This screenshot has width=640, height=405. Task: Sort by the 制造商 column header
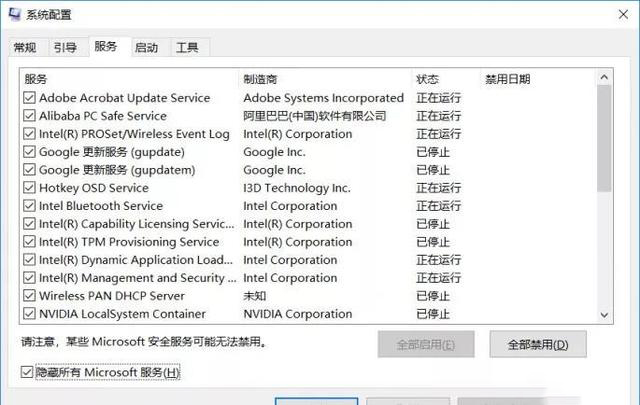click(x=260, y=79)
